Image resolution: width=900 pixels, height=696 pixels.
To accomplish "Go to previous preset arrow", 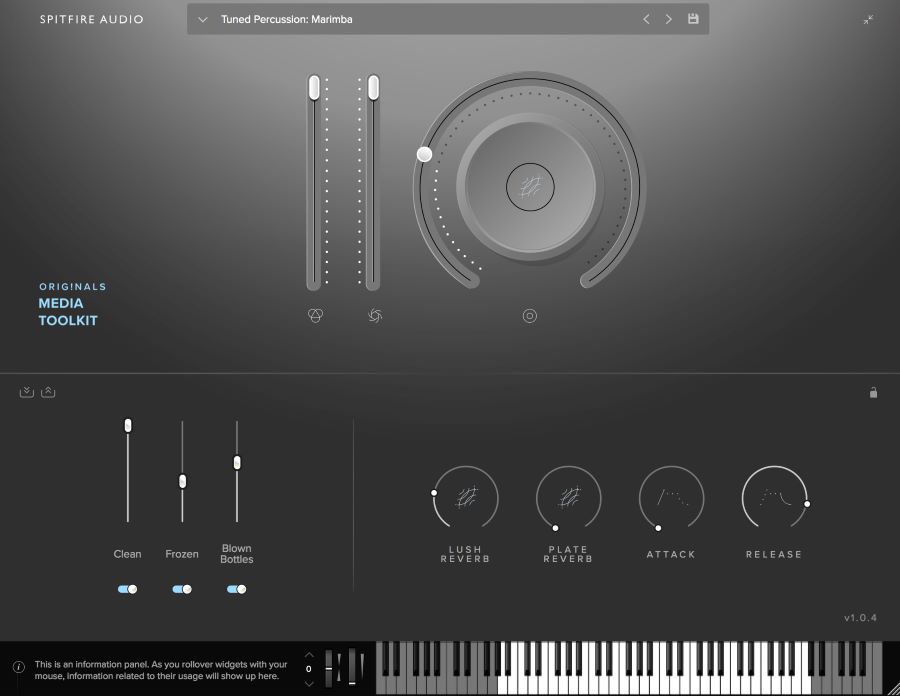I will (x=646, y=19).
